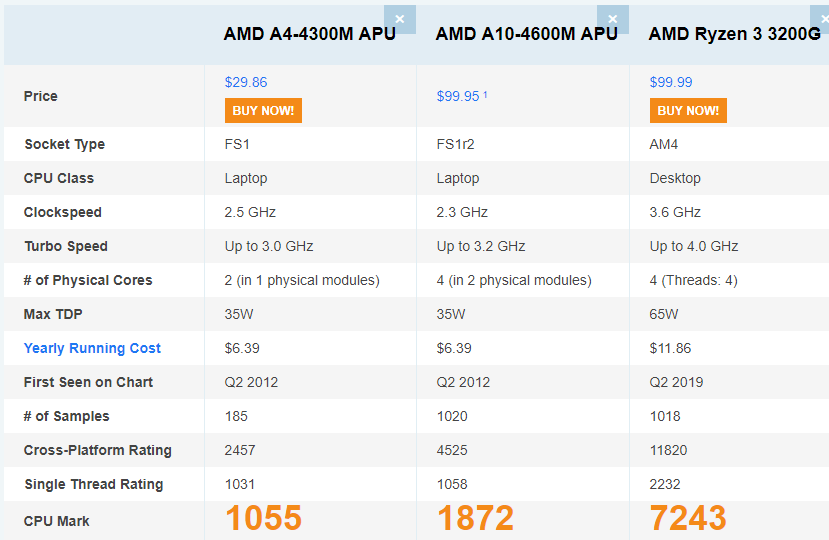Select the 4525 cross-platform rating

pyautogui.click(x=452, y=450)
